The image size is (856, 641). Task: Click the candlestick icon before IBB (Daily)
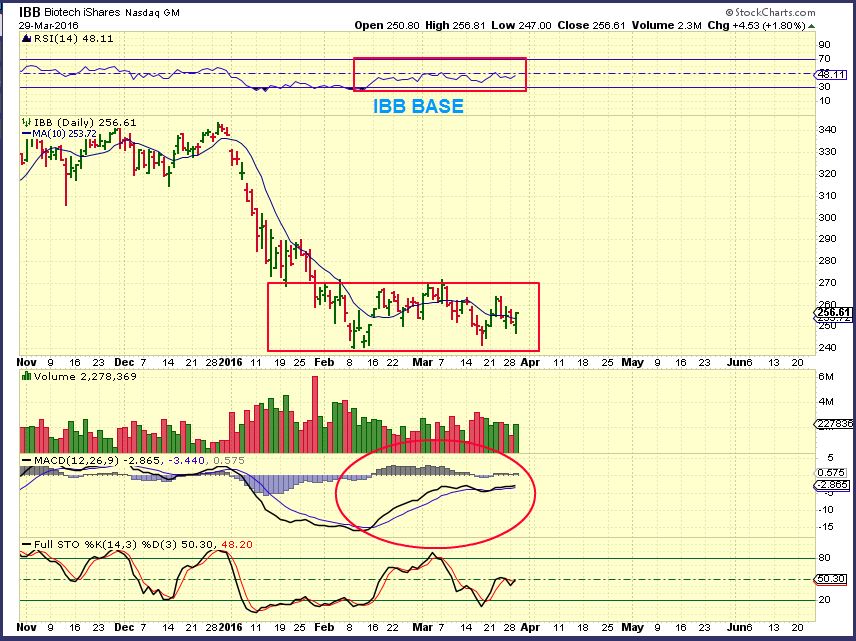point(26,123)
